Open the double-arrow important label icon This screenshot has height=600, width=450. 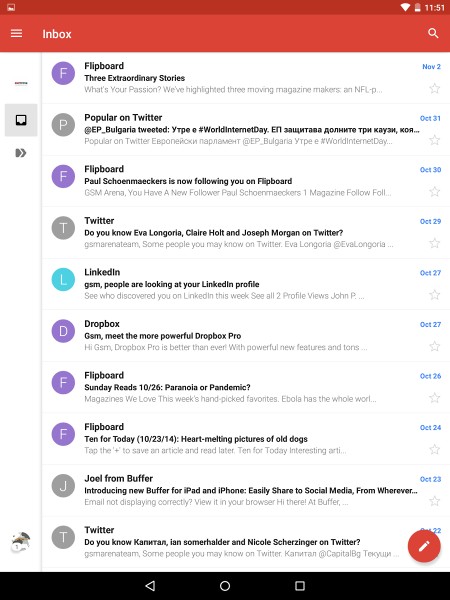(x=21, y=153)
